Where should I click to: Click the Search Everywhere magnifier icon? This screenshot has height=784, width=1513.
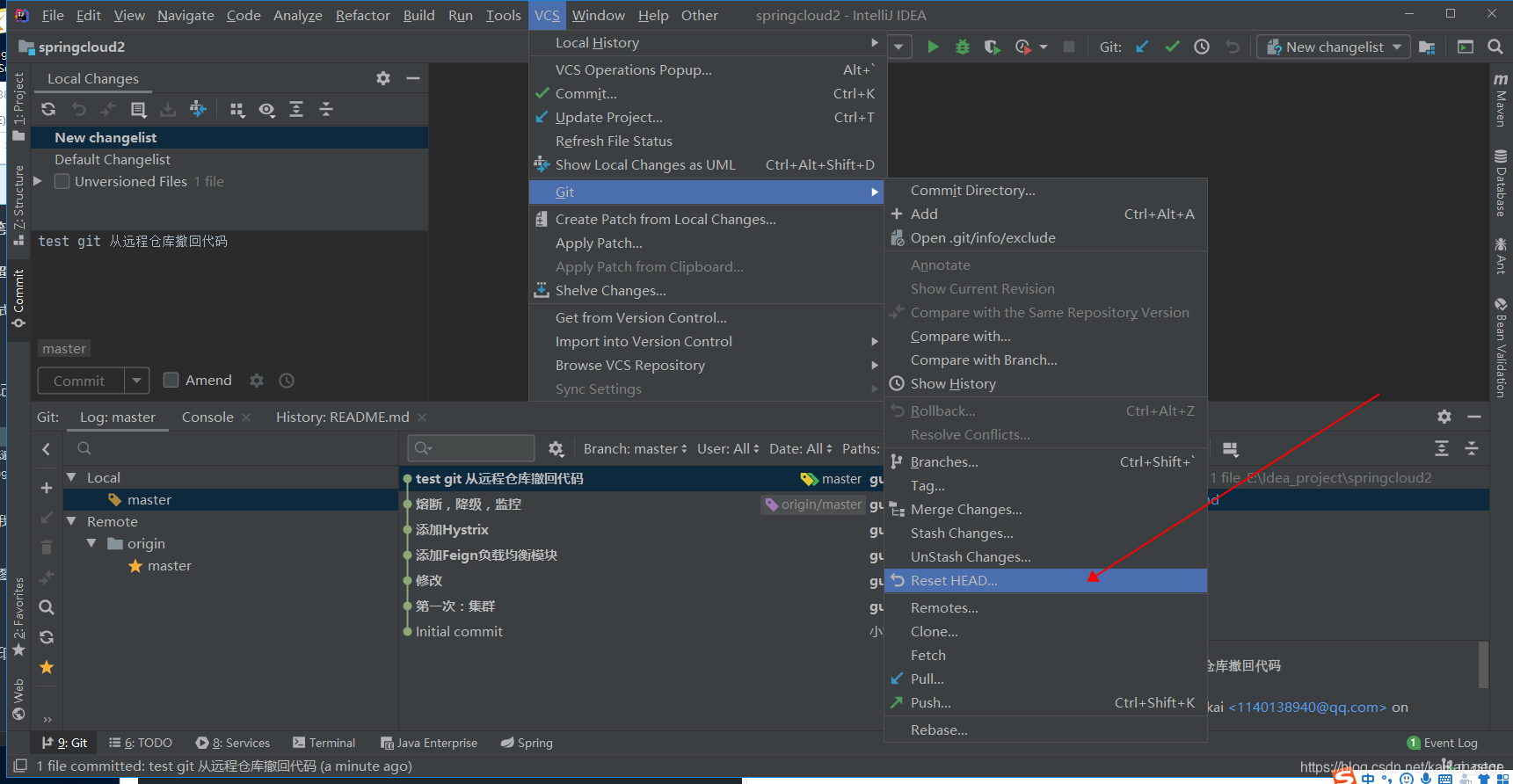pyautogui.click(x=1495, y=47)
